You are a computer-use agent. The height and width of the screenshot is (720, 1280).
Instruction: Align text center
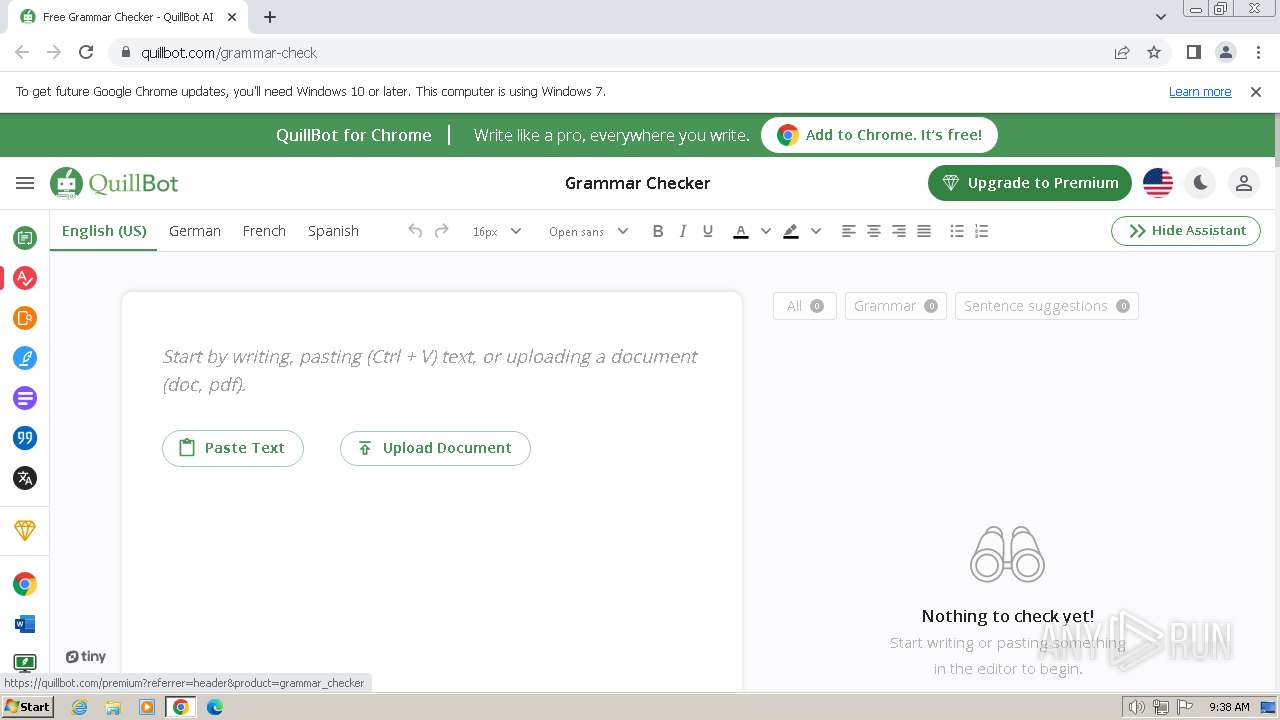click(874, 231)
